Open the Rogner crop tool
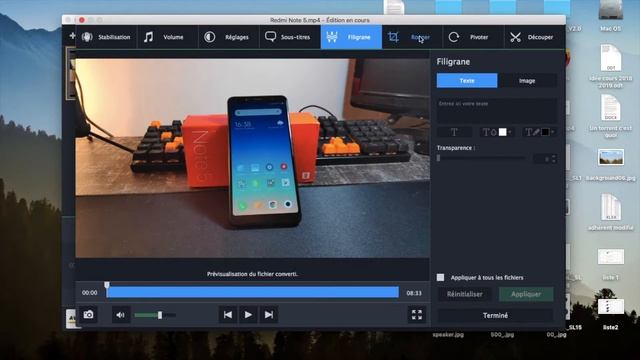The height and width of the screenshot is (360, 640). click(413, 37)
